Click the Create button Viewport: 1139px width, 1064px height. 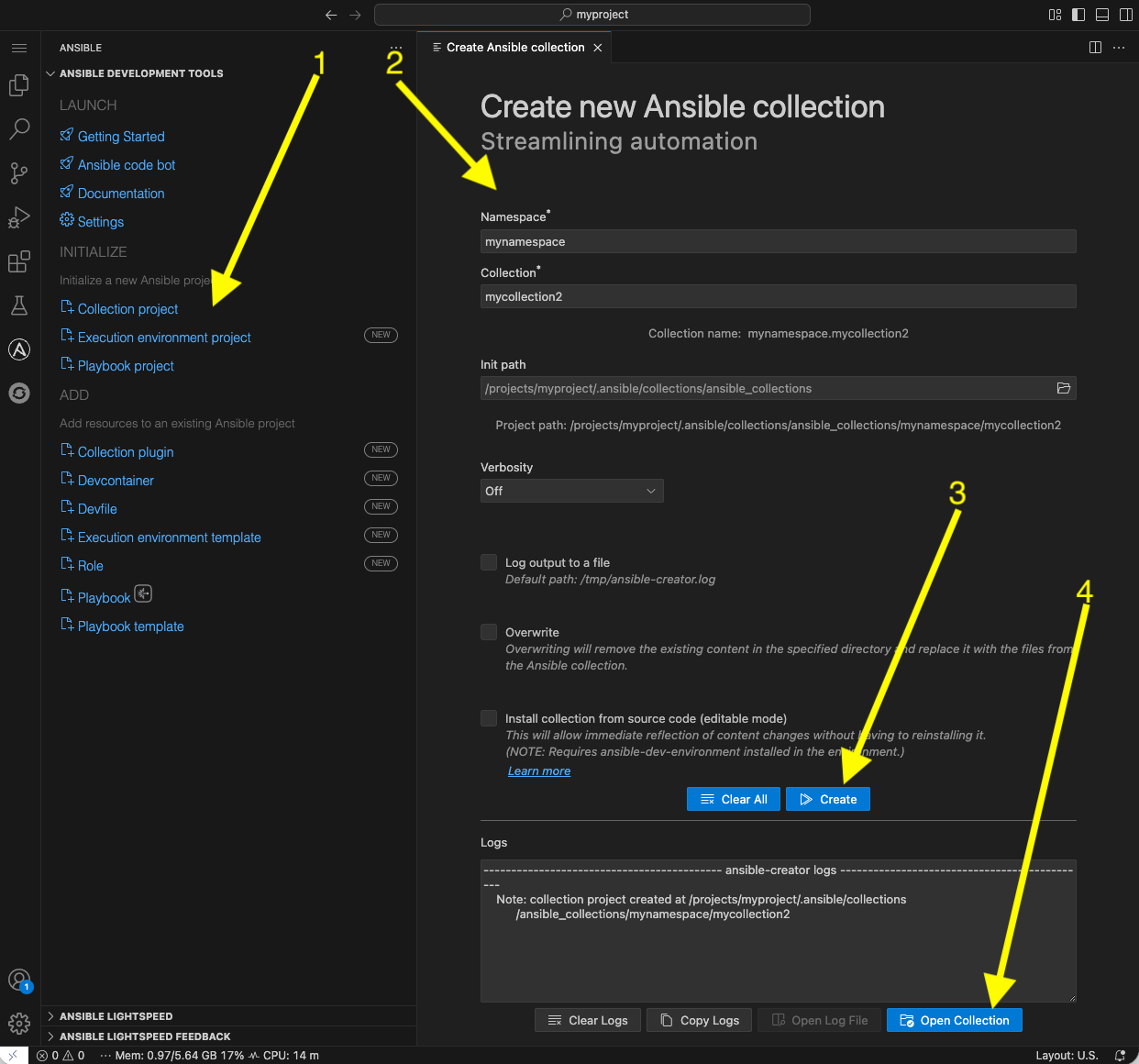click(x=828, y=799)
